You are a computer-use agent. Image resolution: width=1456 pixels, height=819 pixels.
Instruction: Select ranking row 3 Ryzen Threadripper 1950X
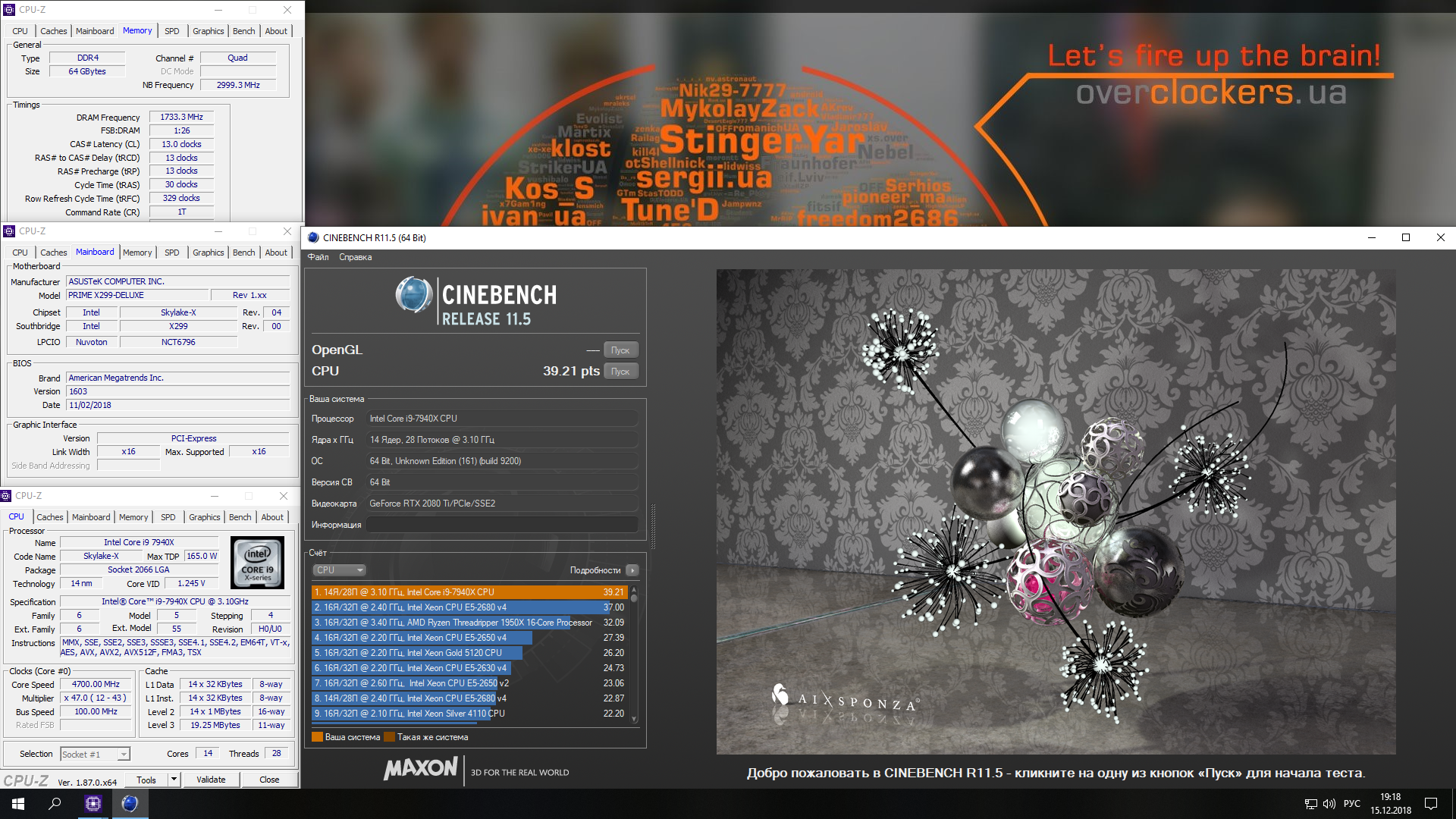pyautogui.click(x=469, y=623)
